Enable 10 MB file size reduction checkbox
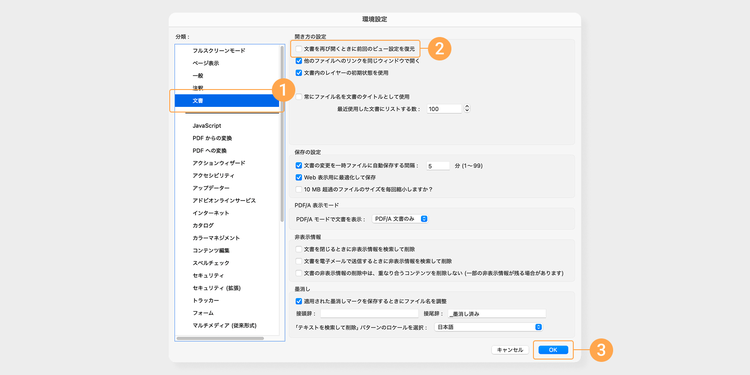Screen dimensions: 750x375 click(299, 189)
